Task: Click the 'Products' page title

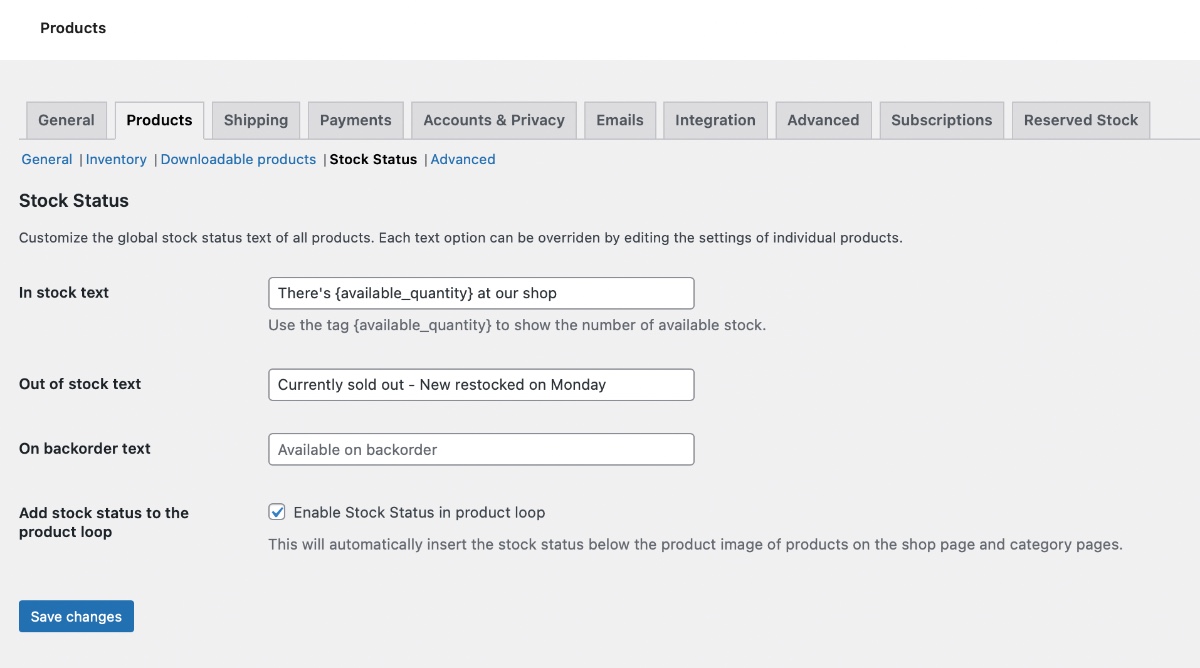Action: pos(73,28)
